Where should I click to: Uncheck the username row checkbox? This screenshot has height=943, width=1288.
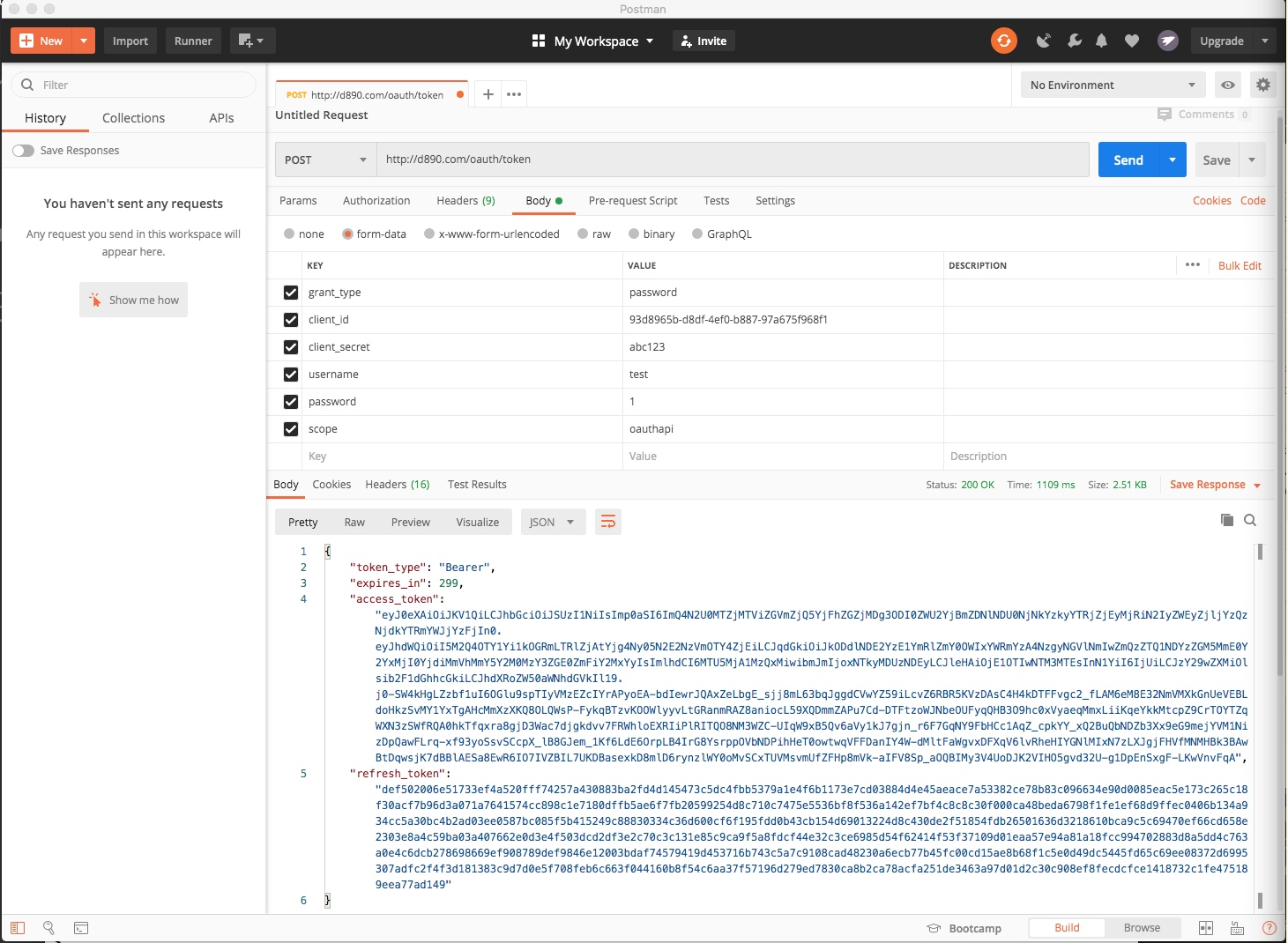coord(291,375)
